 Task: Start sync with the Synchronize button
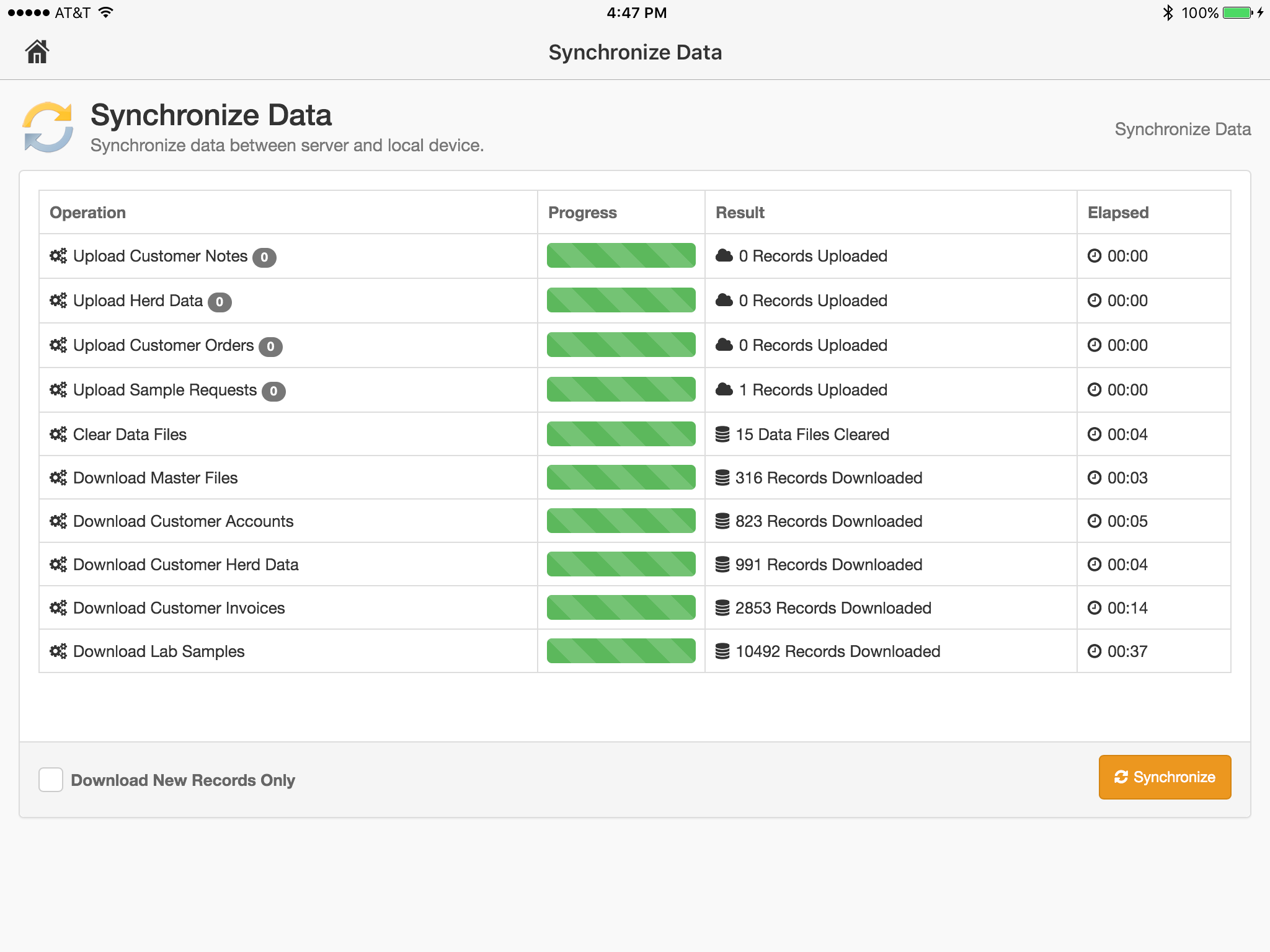pyautogui.click(x=1165, y=777)
